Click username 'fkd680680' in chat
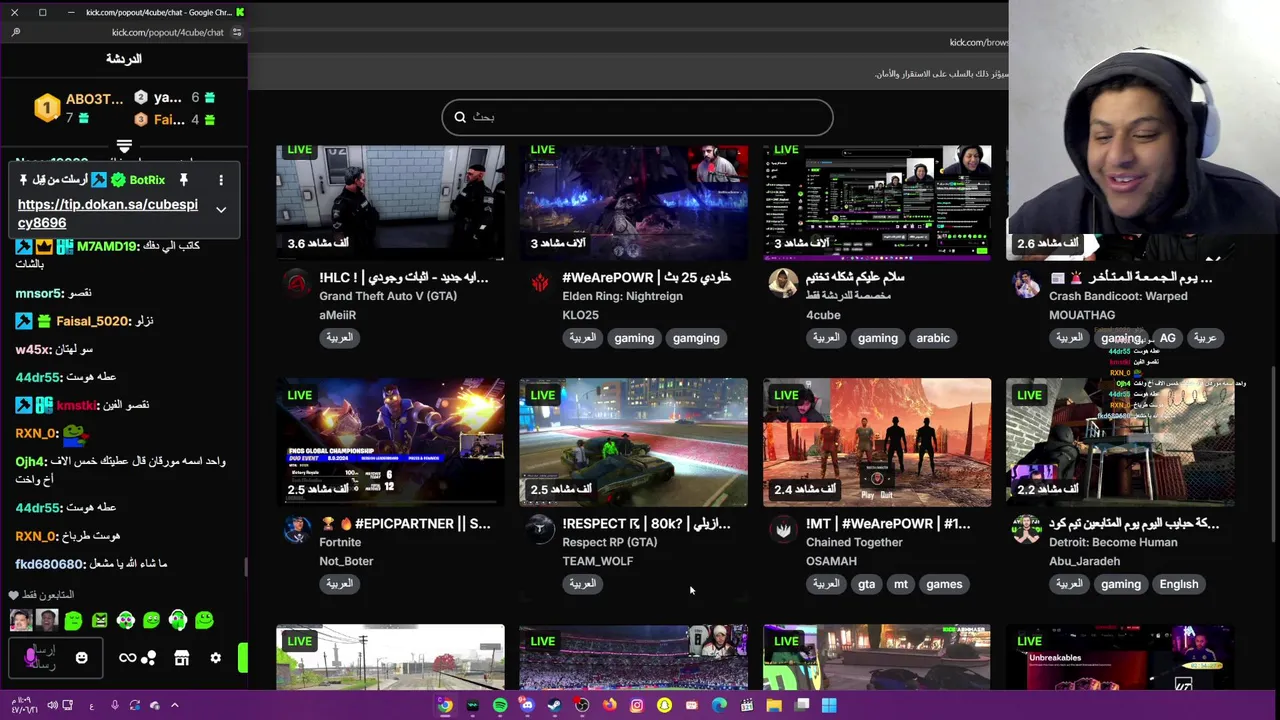Viewport: 1280px width, 720px height. tap(49, 564)
